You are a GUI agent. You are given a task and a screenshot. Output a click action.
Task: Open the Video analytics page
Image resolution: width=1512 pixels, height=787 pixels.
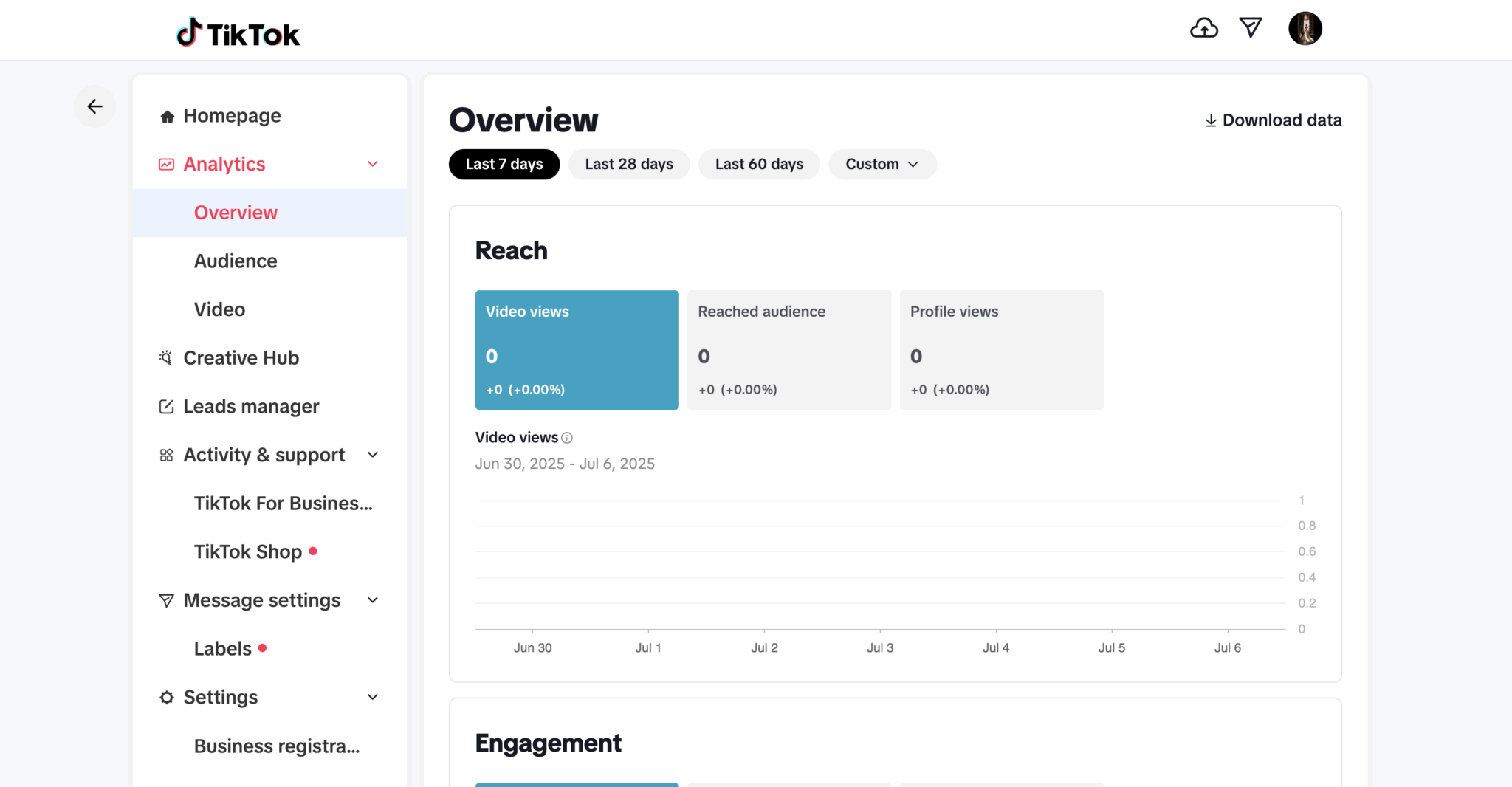pyautogui.click(x=219, y=309)
